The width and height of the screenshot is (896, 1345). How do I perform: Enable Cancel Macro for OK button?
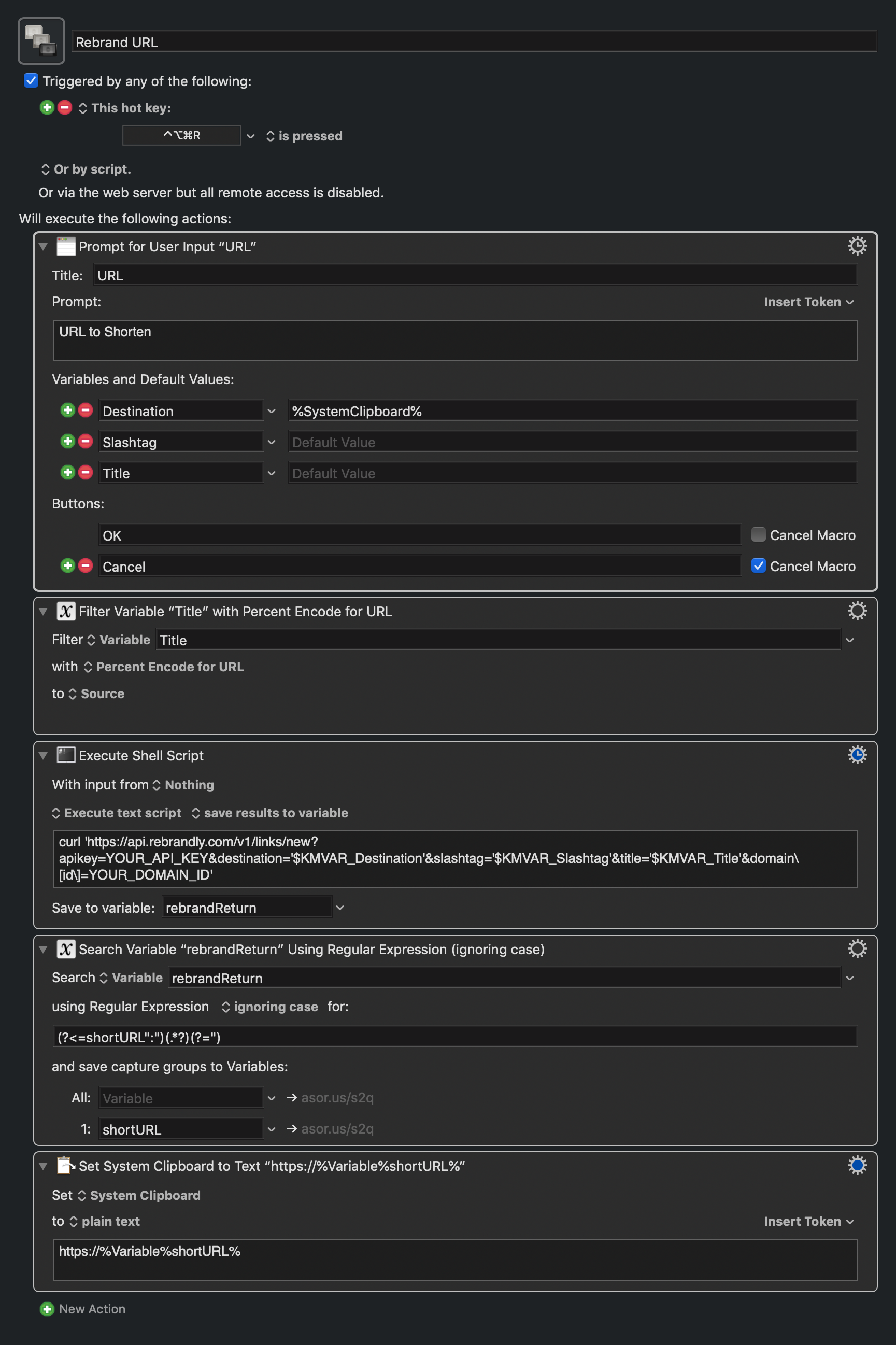point(758,535)
